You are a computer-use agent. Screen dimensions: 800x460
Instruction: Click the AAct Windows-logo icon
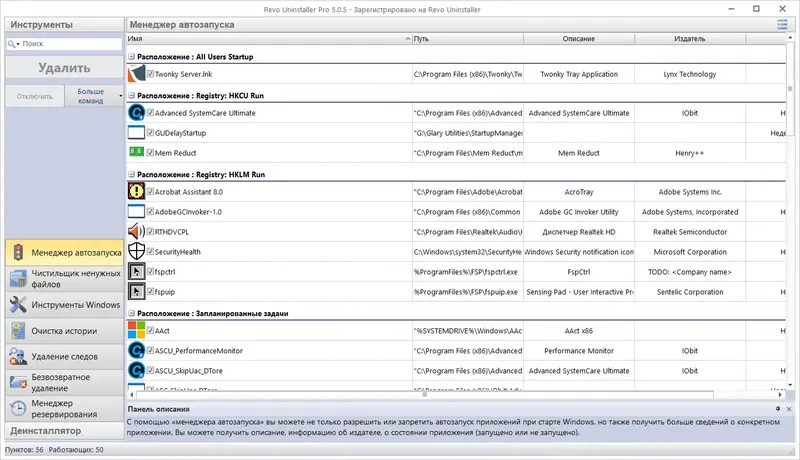coord(136,330)
